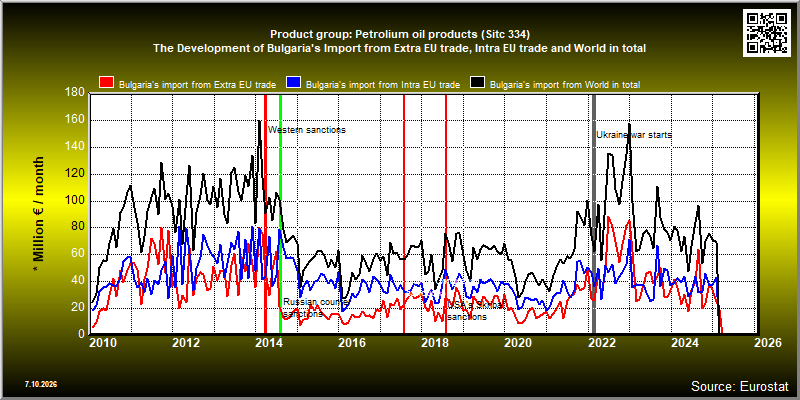Click the 2010 x-axis label

[x=102, y=343]
